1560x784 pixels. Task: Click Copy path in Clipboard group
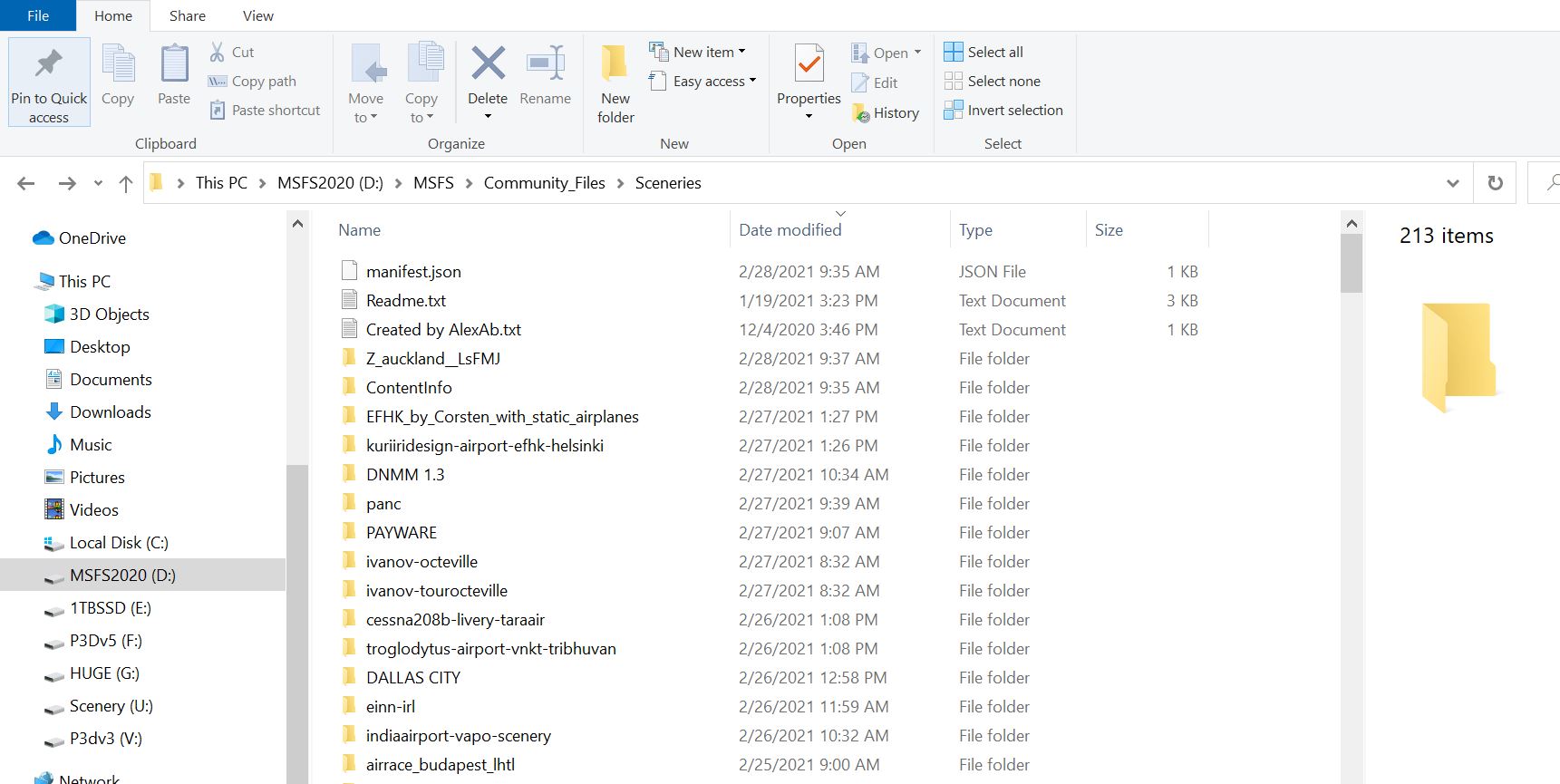click(252, 81)
